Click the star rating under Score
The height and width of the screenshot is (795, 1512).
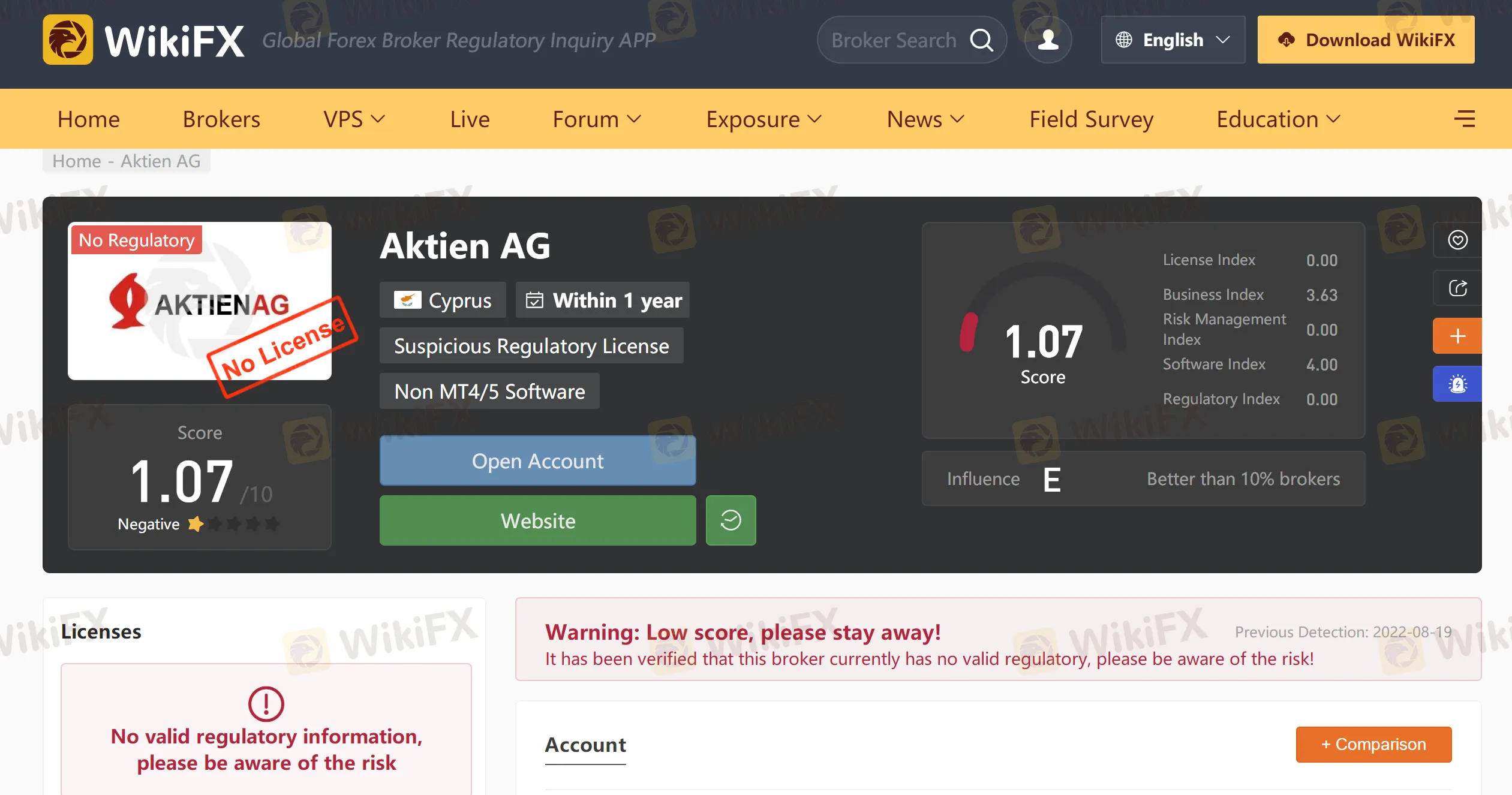click(x=233, y=524)
